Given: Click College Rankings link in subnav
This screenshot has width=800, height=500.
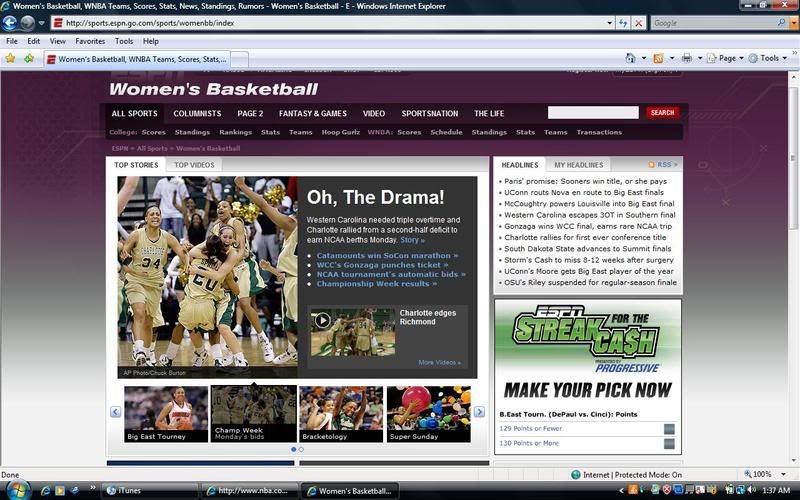Looking at the screenshot, I should click(235, 132).
